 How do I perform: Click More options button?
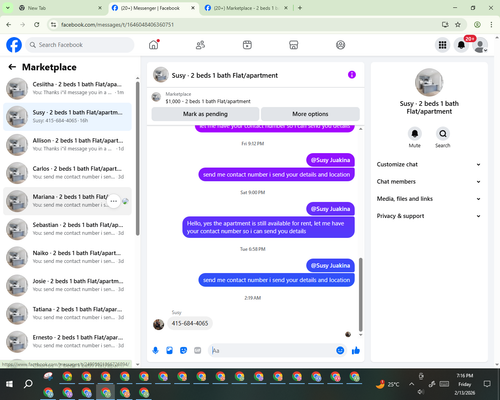[x=310, y=114]
